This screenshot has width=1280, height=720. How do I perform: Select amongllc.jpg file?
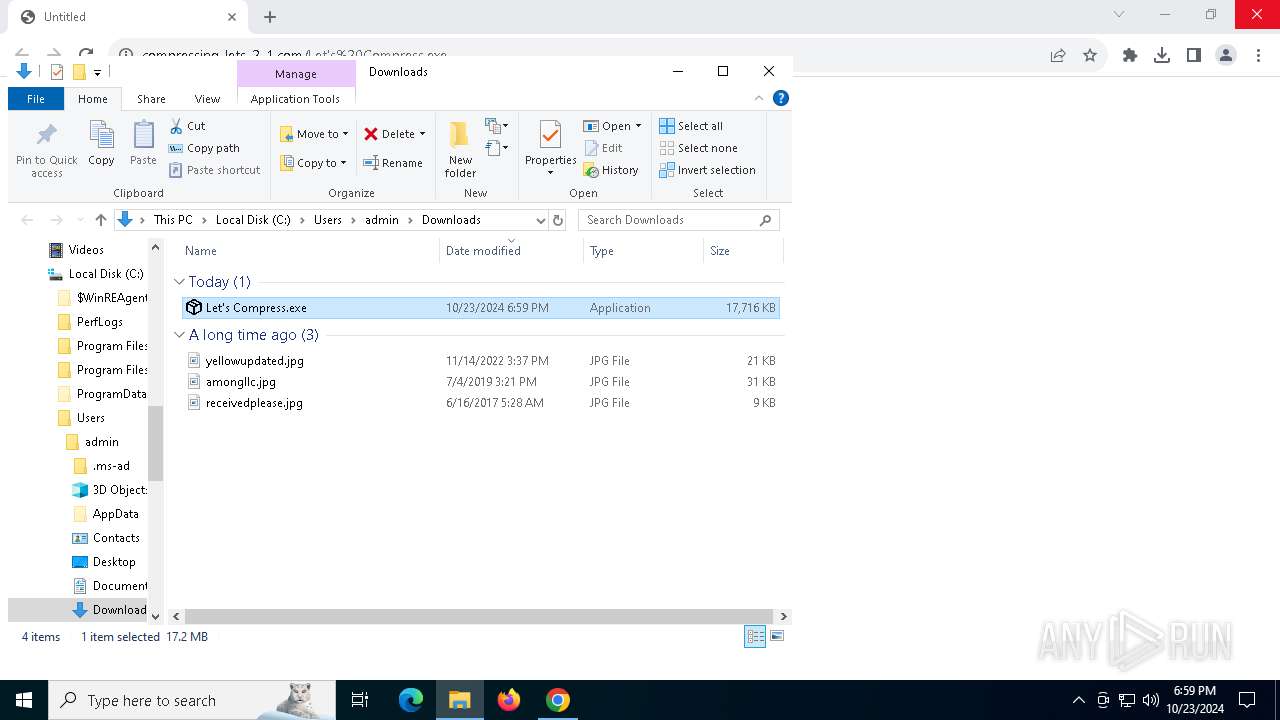tap(481, 382)
